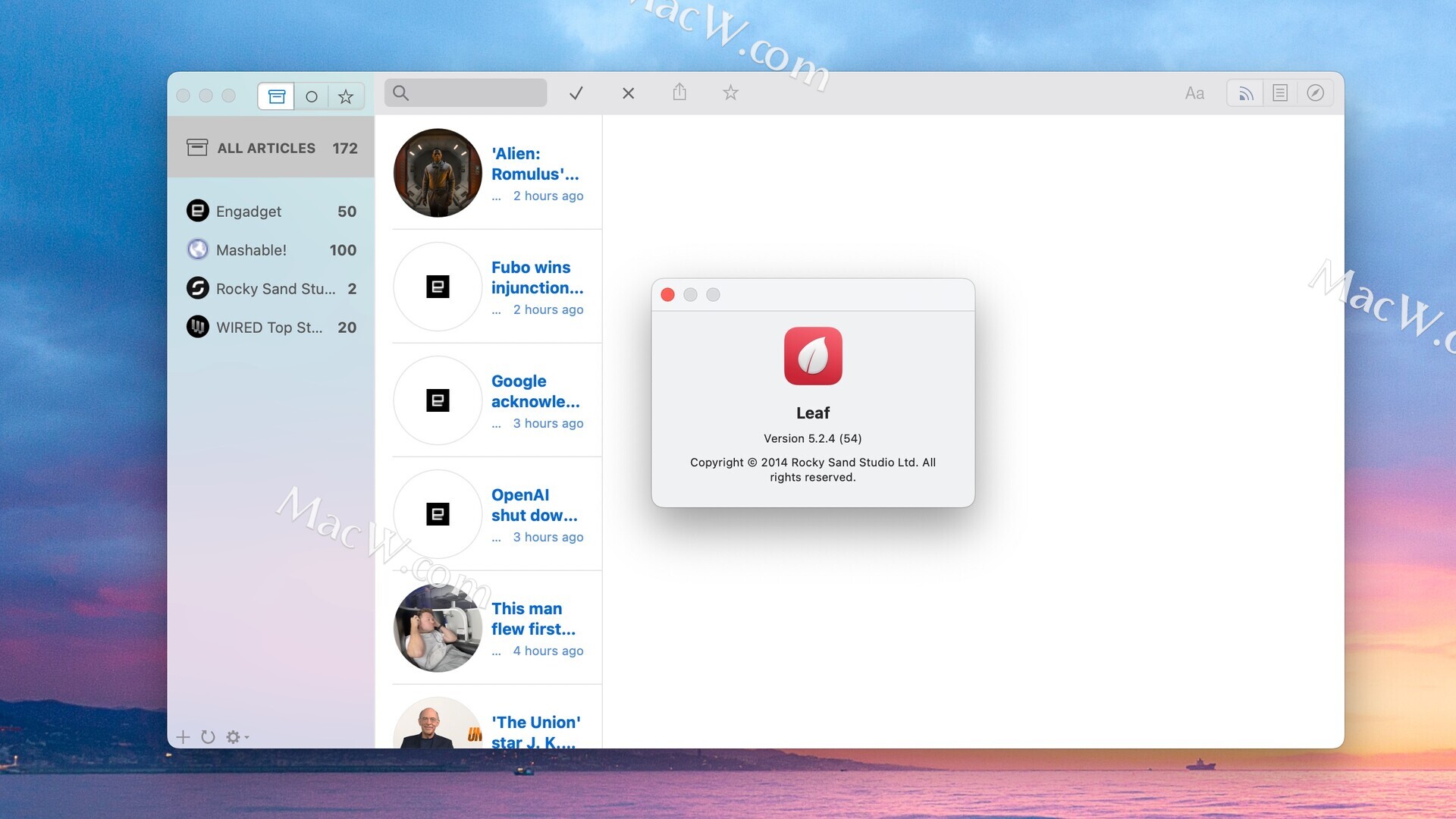Close the Leaf About window
Screen dimensions: 1456x819
pos(667,295)
